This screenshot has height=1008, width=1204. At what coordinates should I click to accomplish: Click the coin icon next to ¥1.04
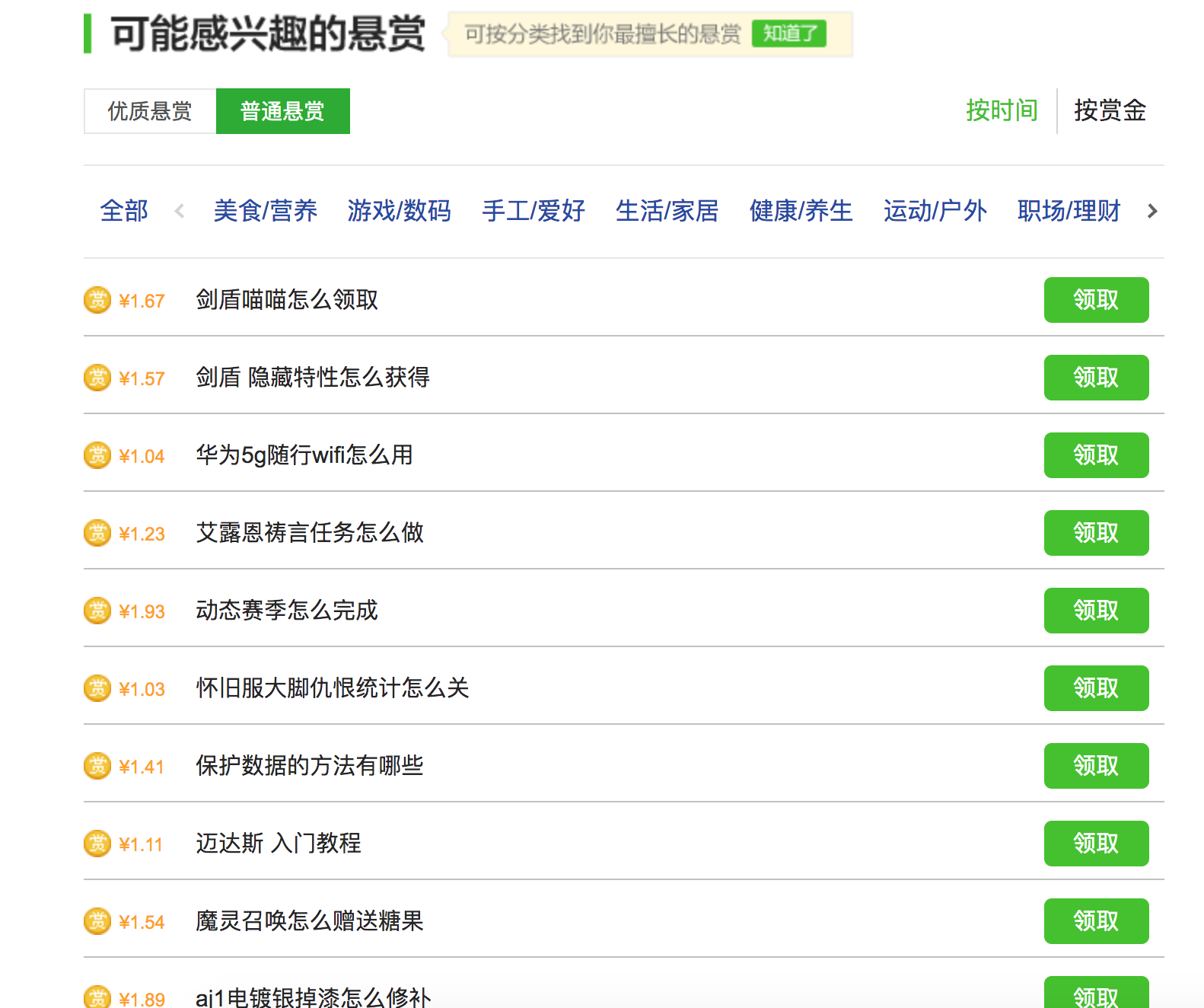[97, 455]
